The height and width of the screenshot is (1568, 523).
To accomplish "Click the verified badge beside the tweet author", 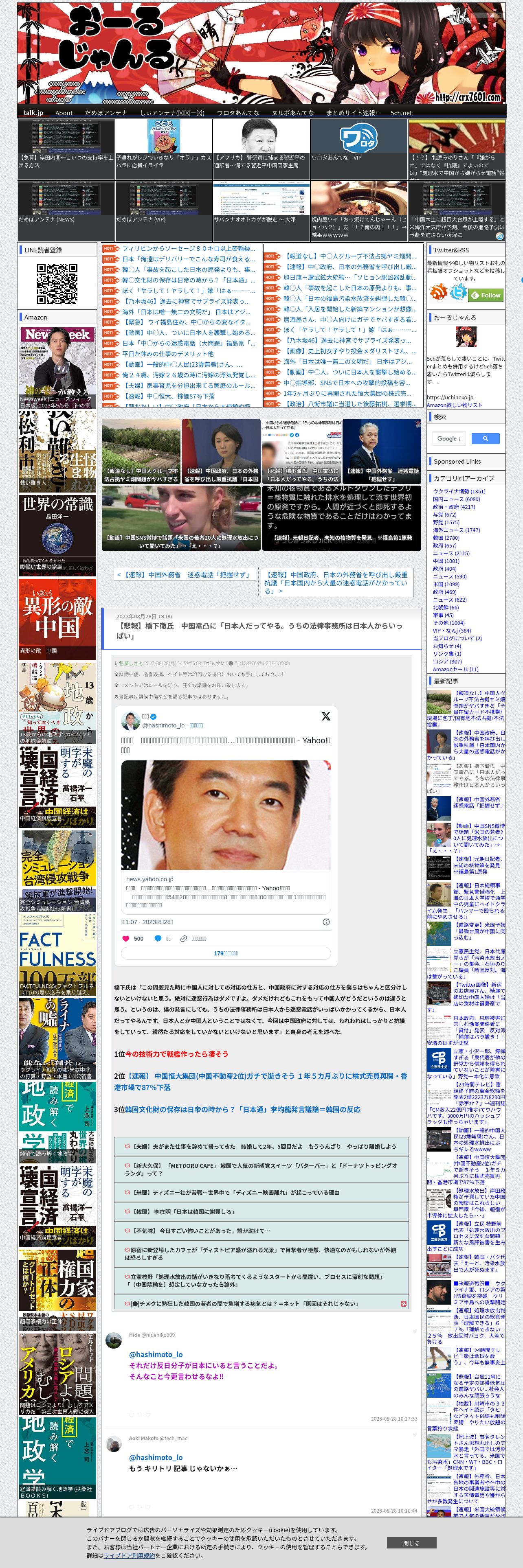I will coord(154,716).
